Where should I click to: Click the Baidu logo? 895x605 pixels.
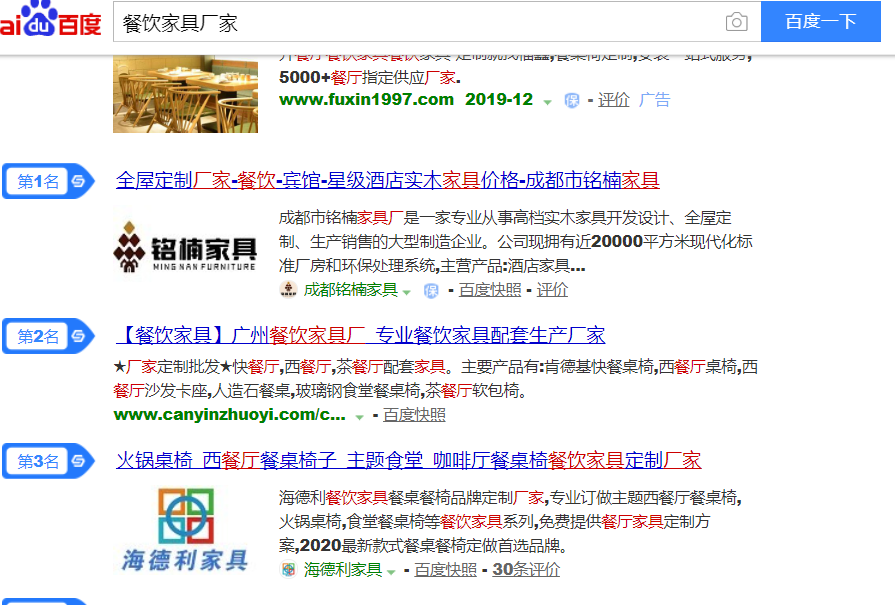50,20
